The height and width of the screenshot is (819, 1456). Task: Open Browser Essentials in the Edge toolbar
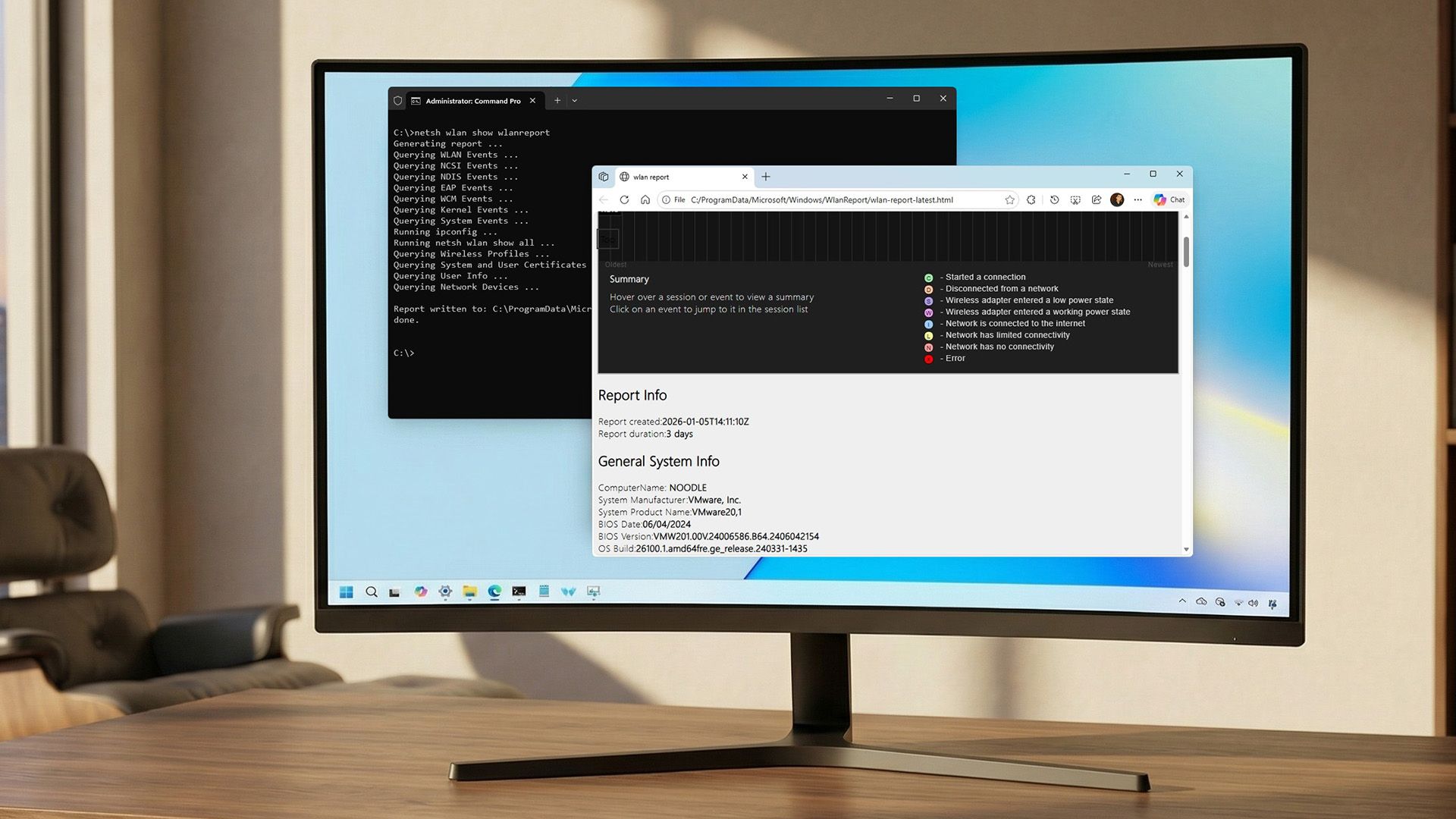(1031, 199)
